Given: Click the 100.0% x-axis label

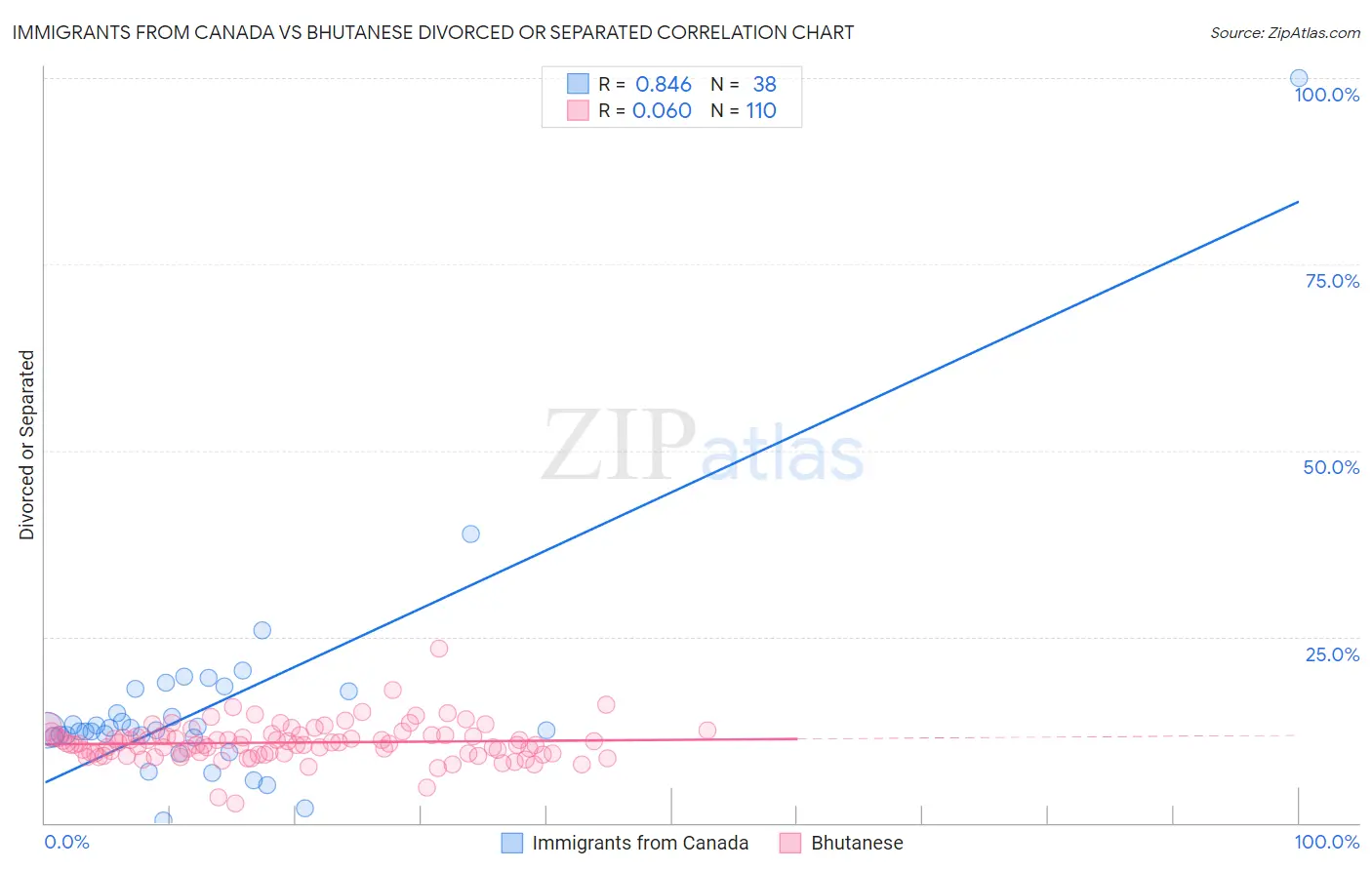Looking at the screenshot, I should [1327, 842].
